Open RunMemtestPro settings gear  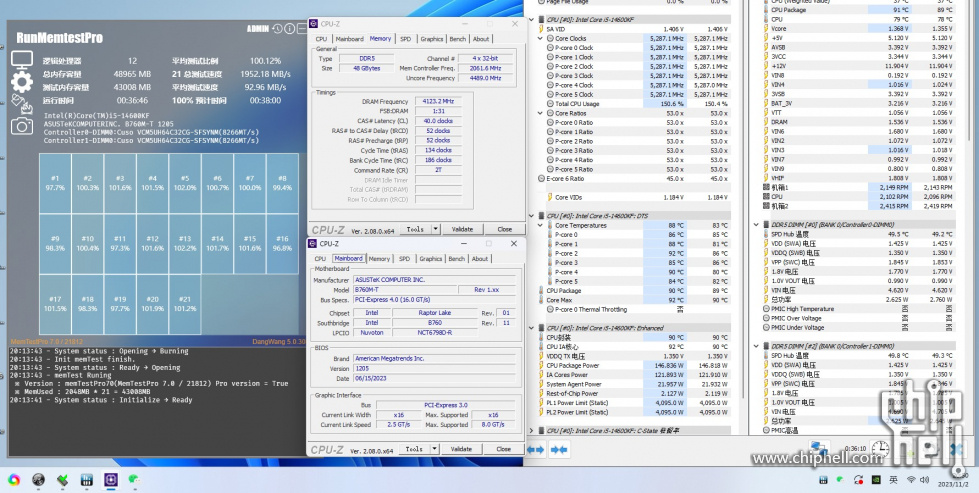[22, 82]
